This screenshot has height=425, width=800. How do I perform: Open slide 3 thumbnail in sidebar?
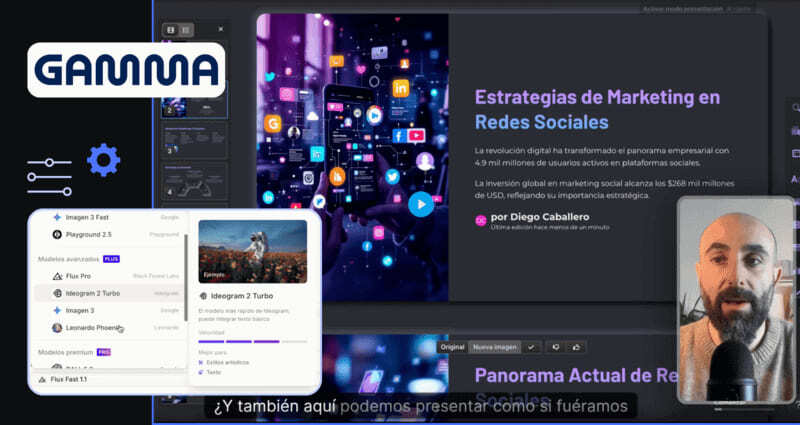pos(194,140)
